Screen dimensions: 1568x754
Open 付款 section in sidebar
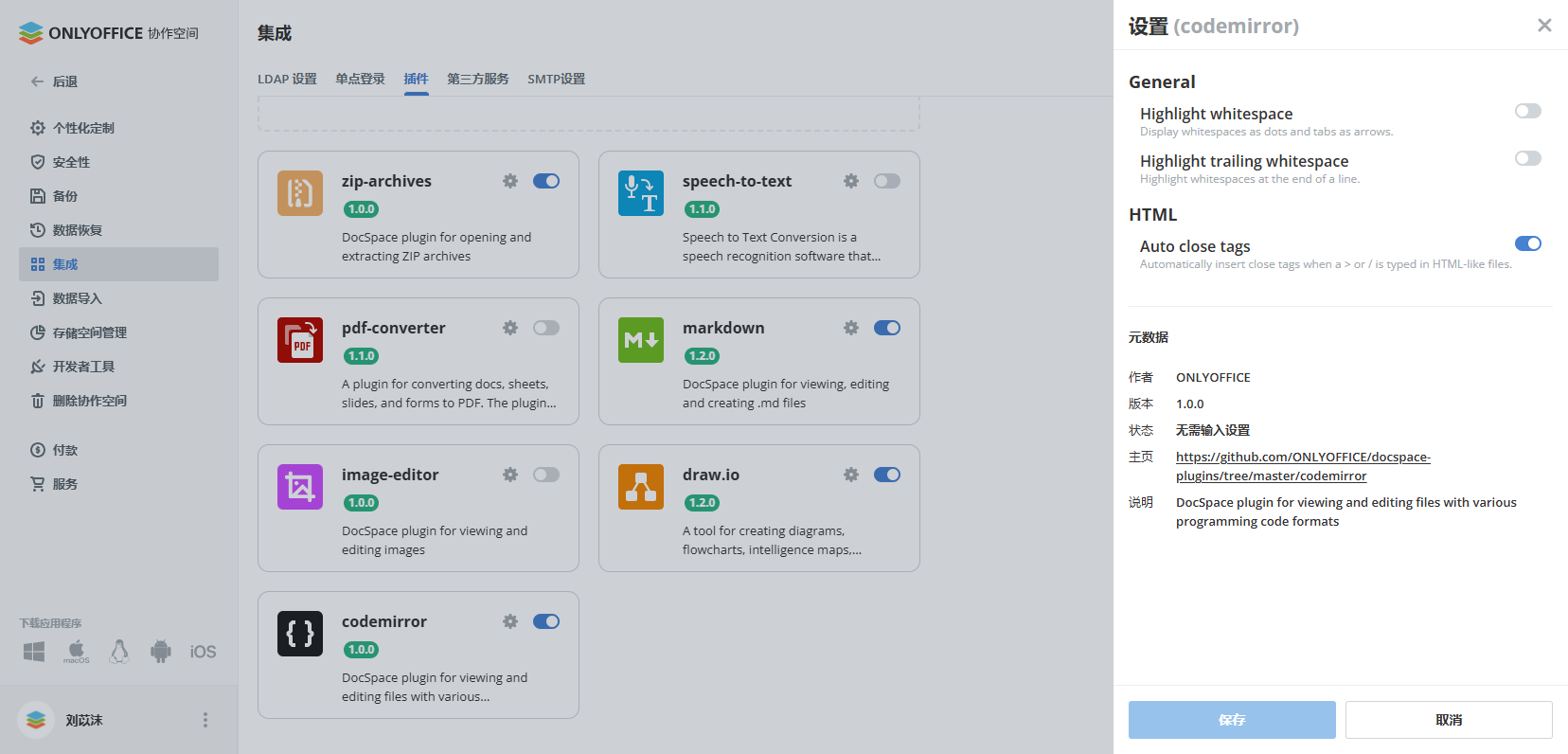pyautogui.click(x=118, y=450)
